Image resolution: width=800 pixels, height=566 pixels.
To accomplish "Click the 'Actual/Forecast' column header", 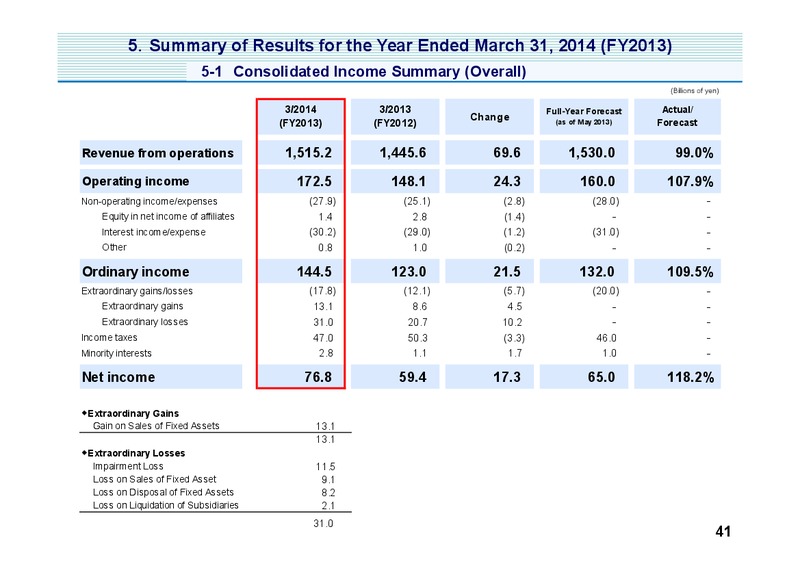I will (677, 116).
